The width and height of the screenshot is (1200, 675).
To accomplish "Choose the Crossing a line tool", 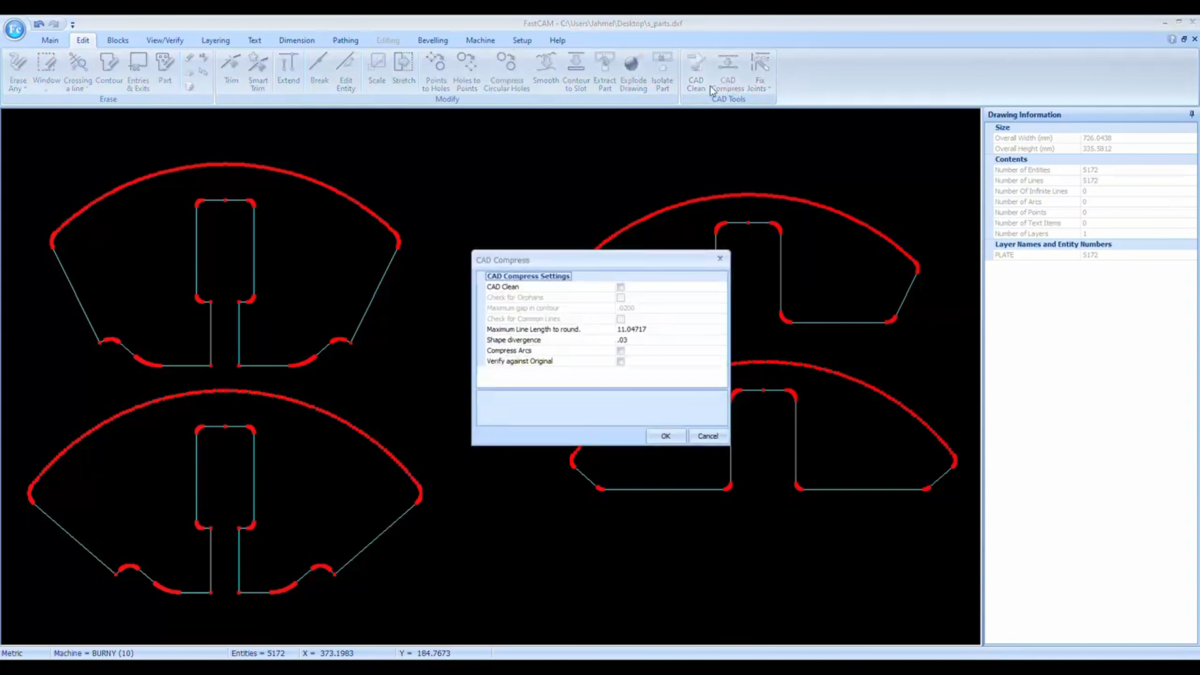I will pyautogui.click(x=77, y=72).
